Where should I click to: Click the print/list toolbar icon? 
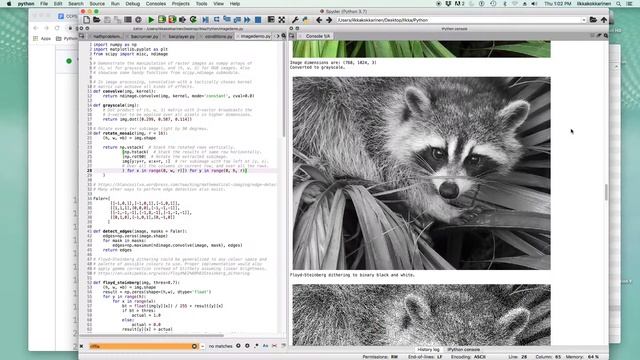128,20
